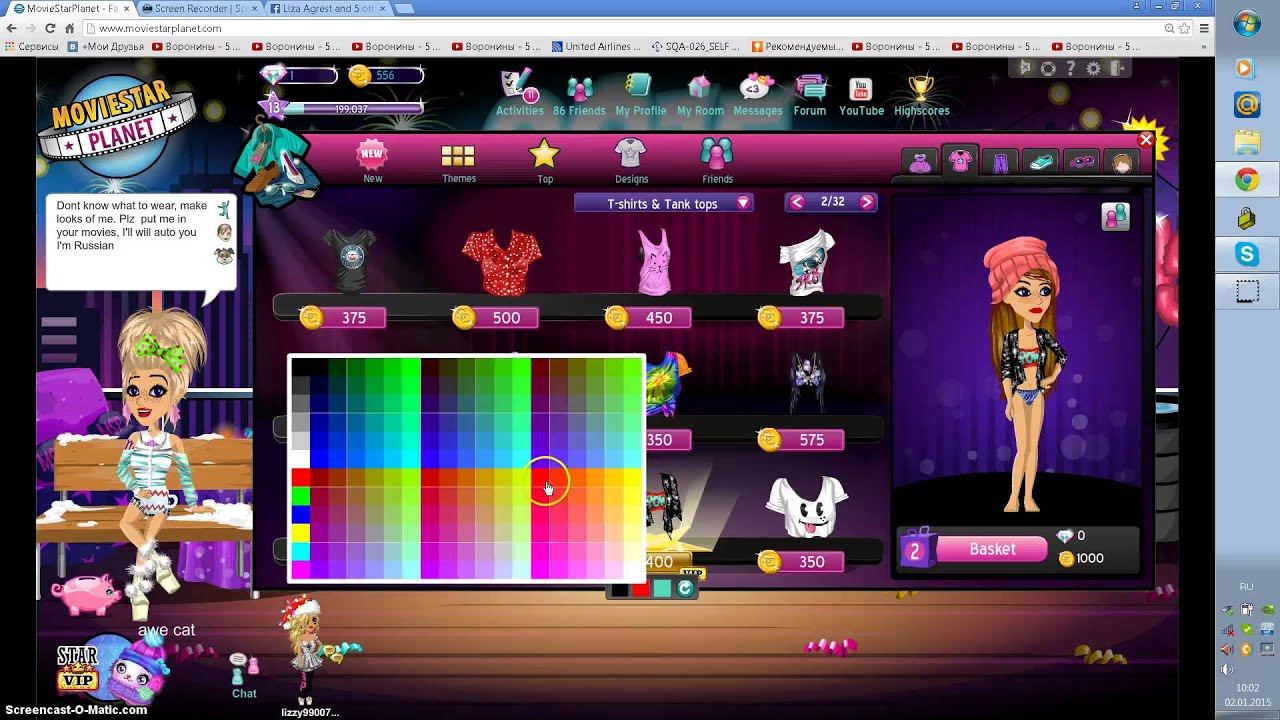Open the Messages speech bubble
This screenshot has width=1280, height=720.
[x=757, y=88]
